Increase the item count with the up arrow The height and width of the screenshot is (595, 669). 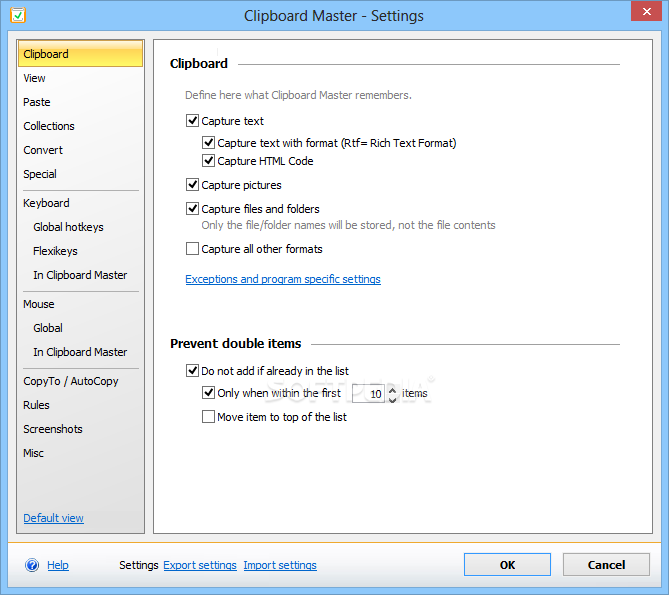(393, 389)
